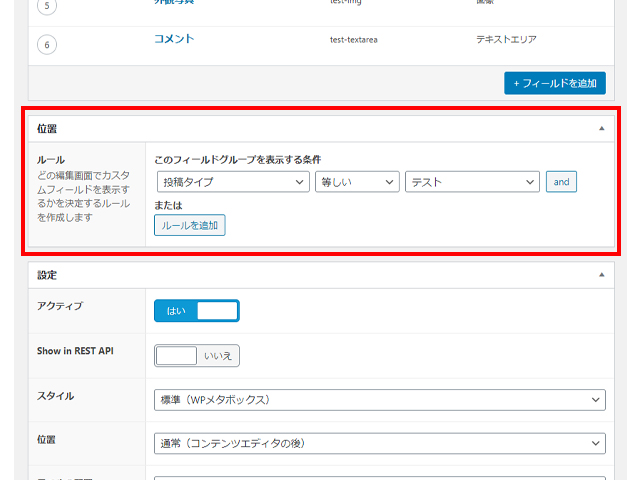Click the field order number 6 handle
This screenshot has width=640, height=480.
click(x=47, y=45)
